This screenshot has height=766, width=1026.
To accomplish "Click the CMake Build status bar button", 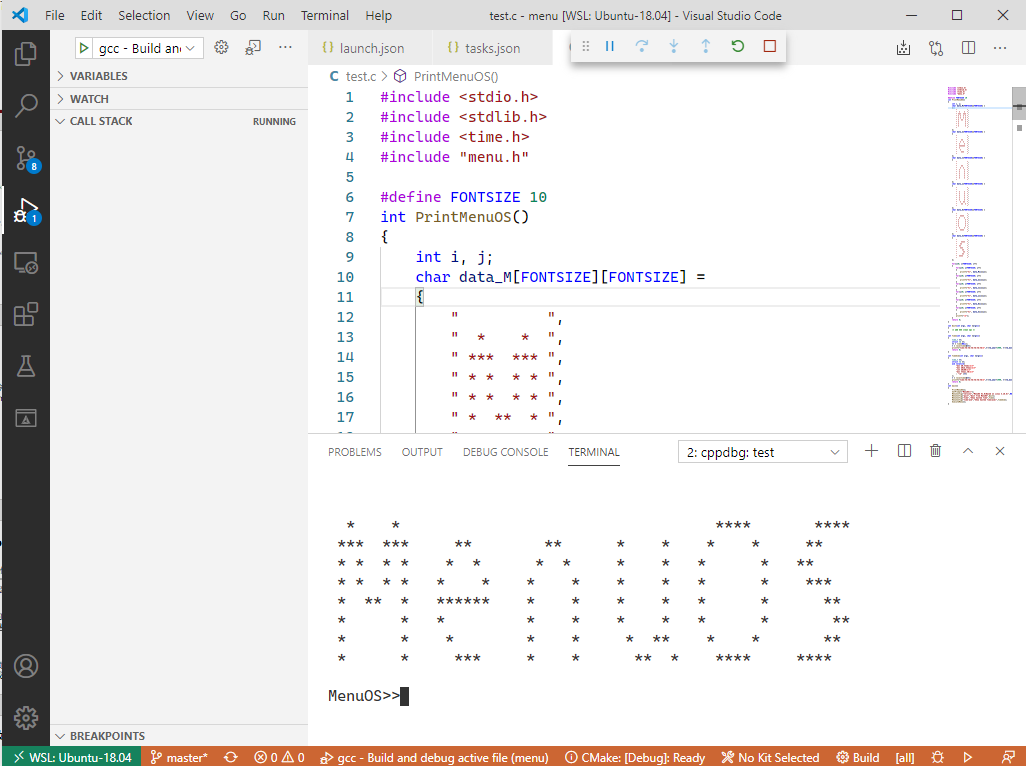I will pyautogui.click(x=858, y=757).
